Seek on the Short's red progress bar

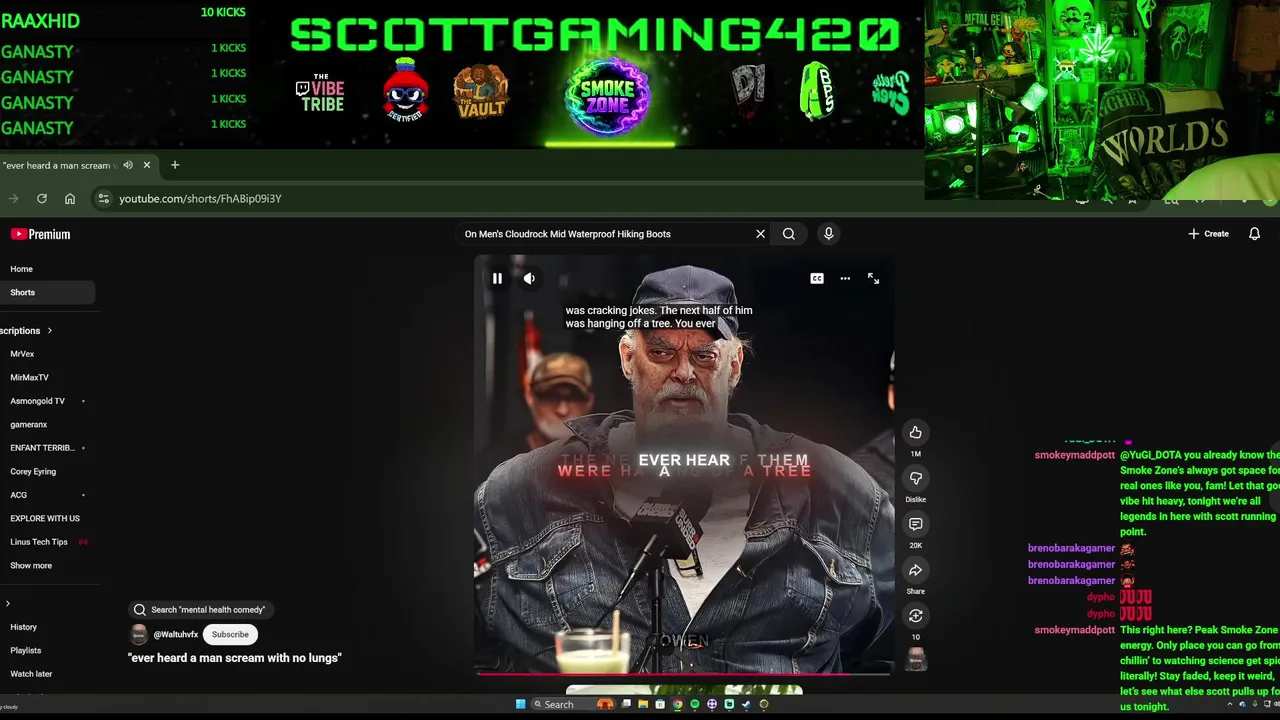pyautogui.click(x=684, y=673)
